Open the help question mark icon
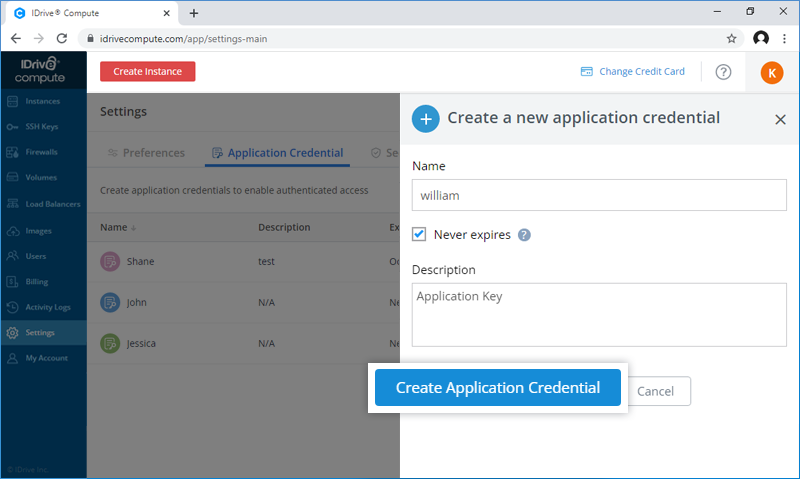Screen dimensions: 800x479 pyautogui.click(x=723, y=72)
